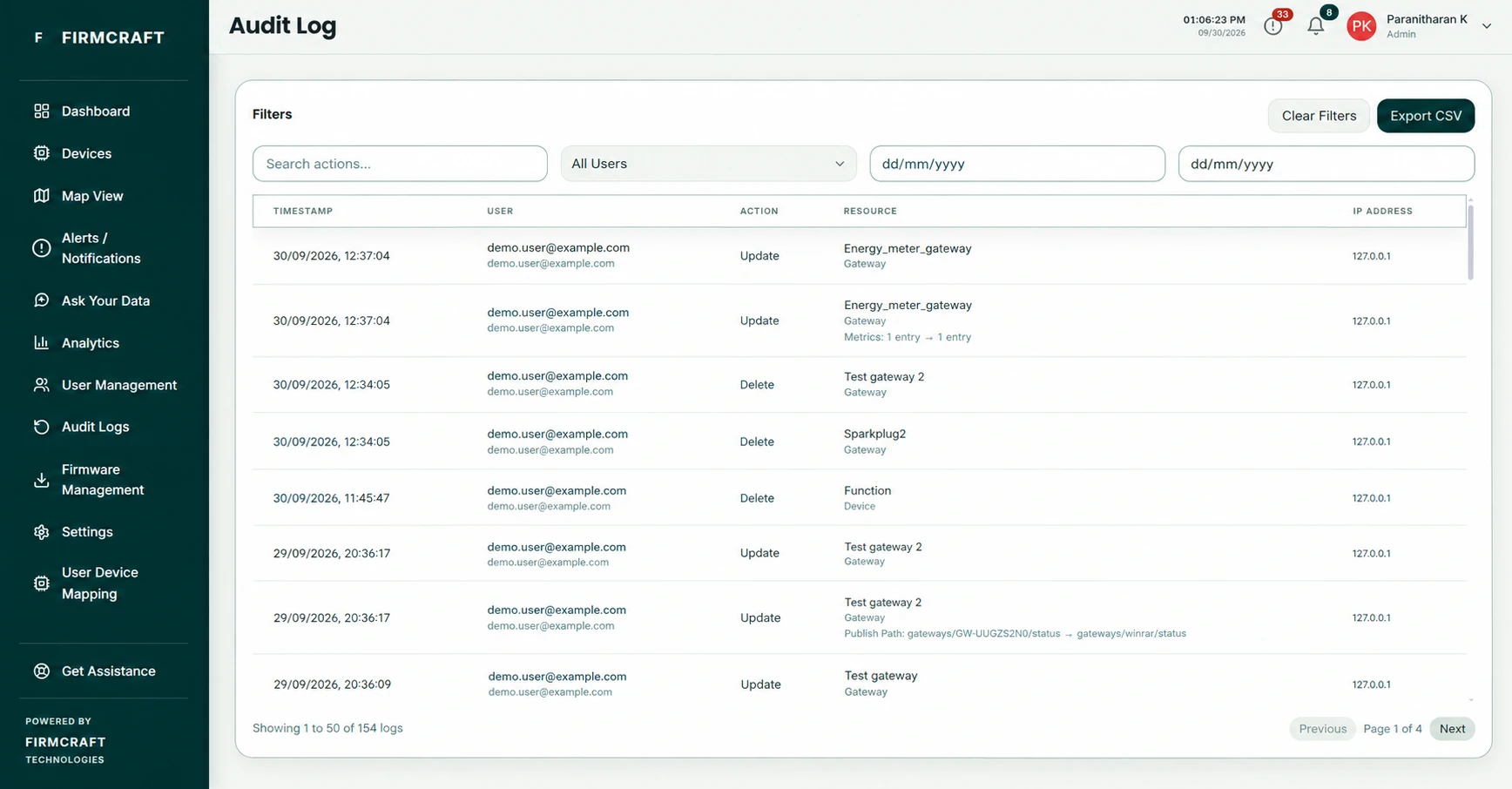The height and width of the screenshot is (789, 1512).
Task: Open Dashboard menu item label
Action: click(x=96, y=111)
